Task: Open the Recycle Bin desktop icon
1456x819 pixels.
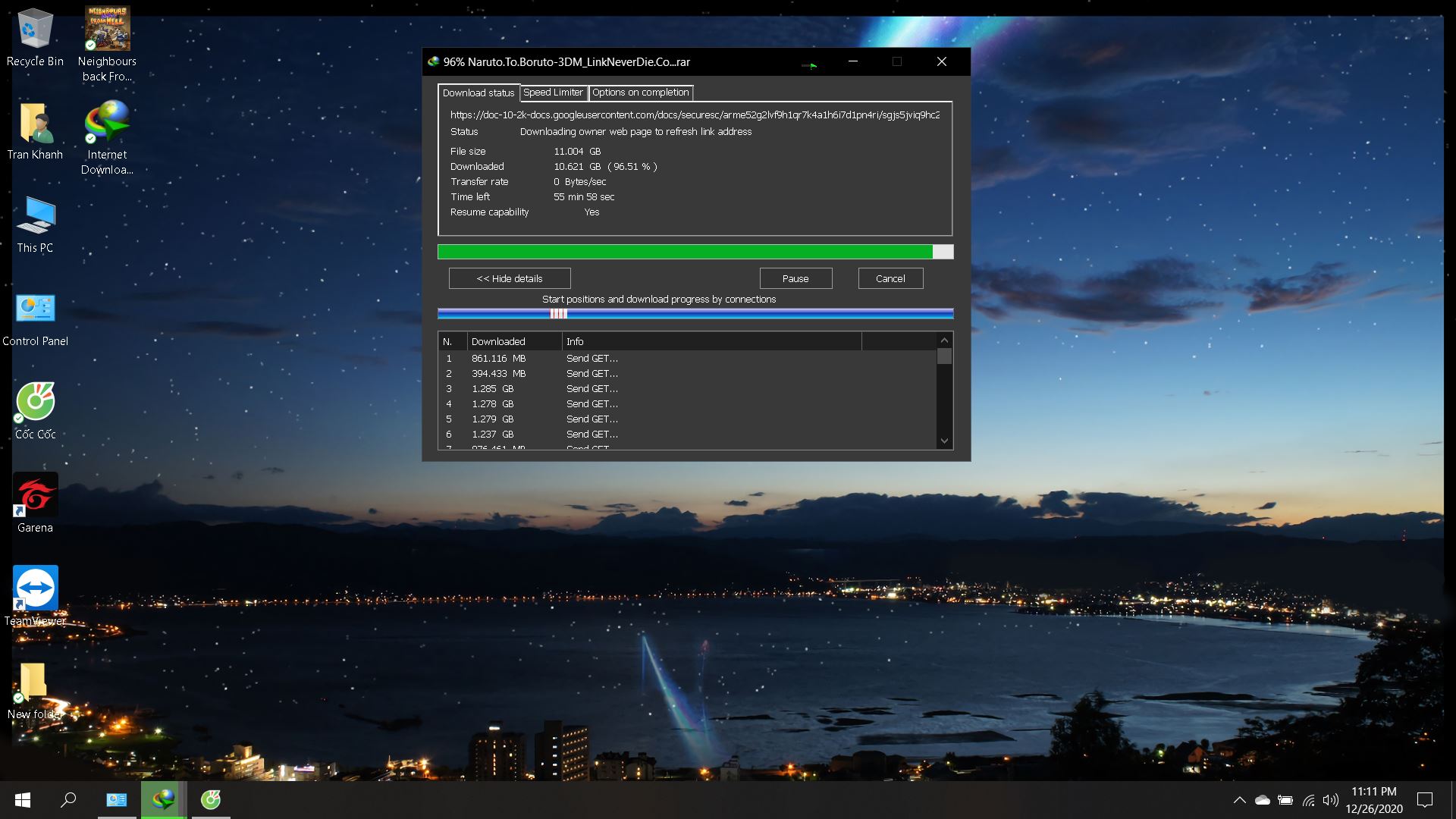Action: point(35,30)
